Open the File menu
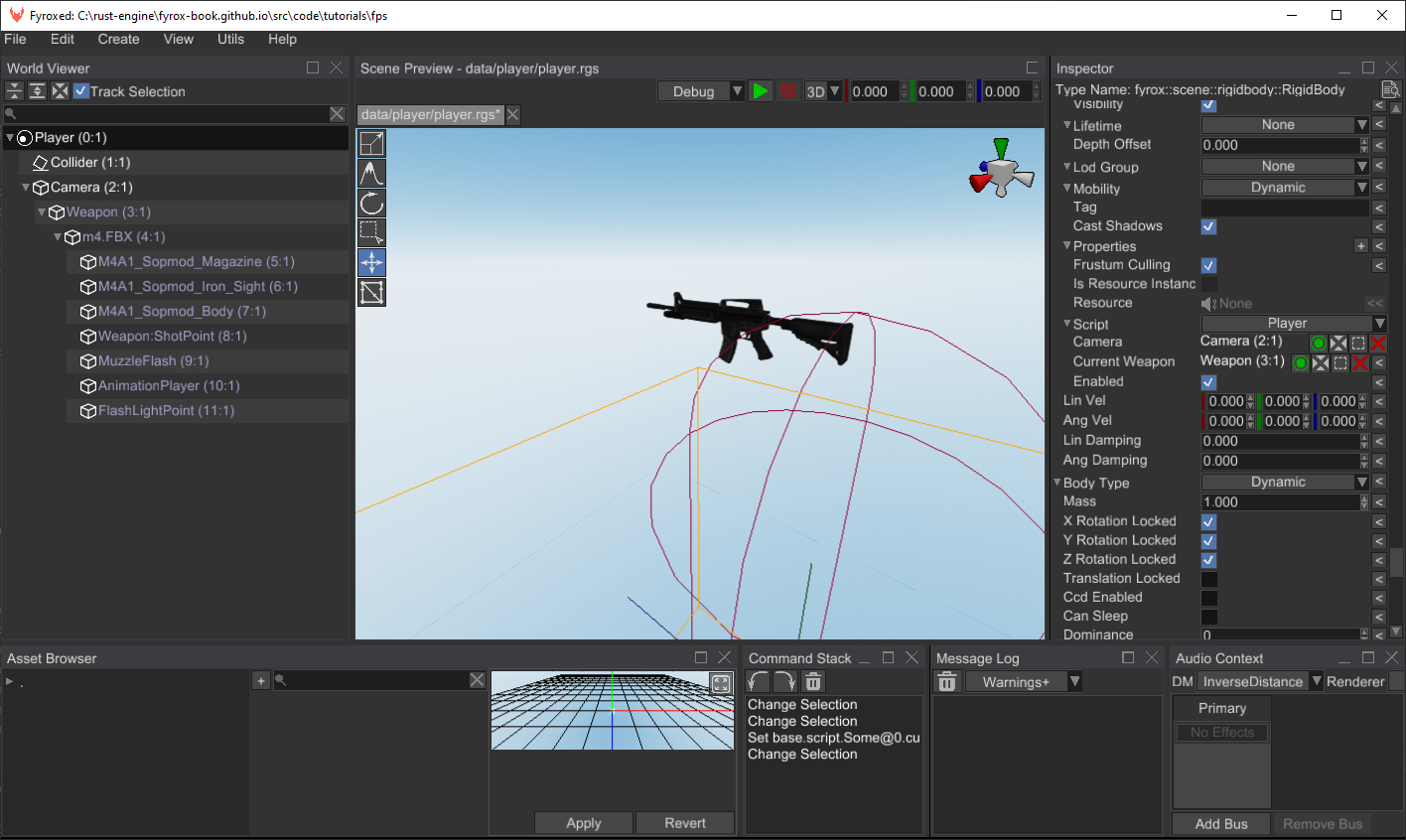This screenshot has width=1406, height=840. coord(16,39)
